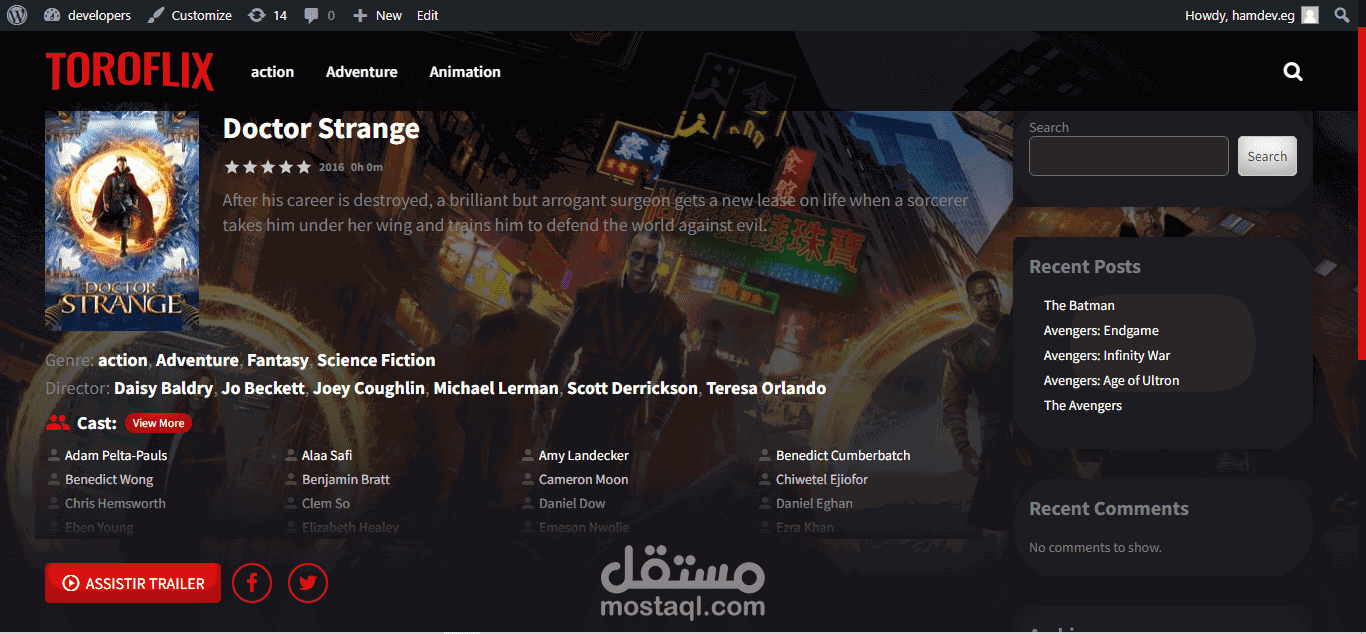Click the sidebar Search button

point(1267,156)
